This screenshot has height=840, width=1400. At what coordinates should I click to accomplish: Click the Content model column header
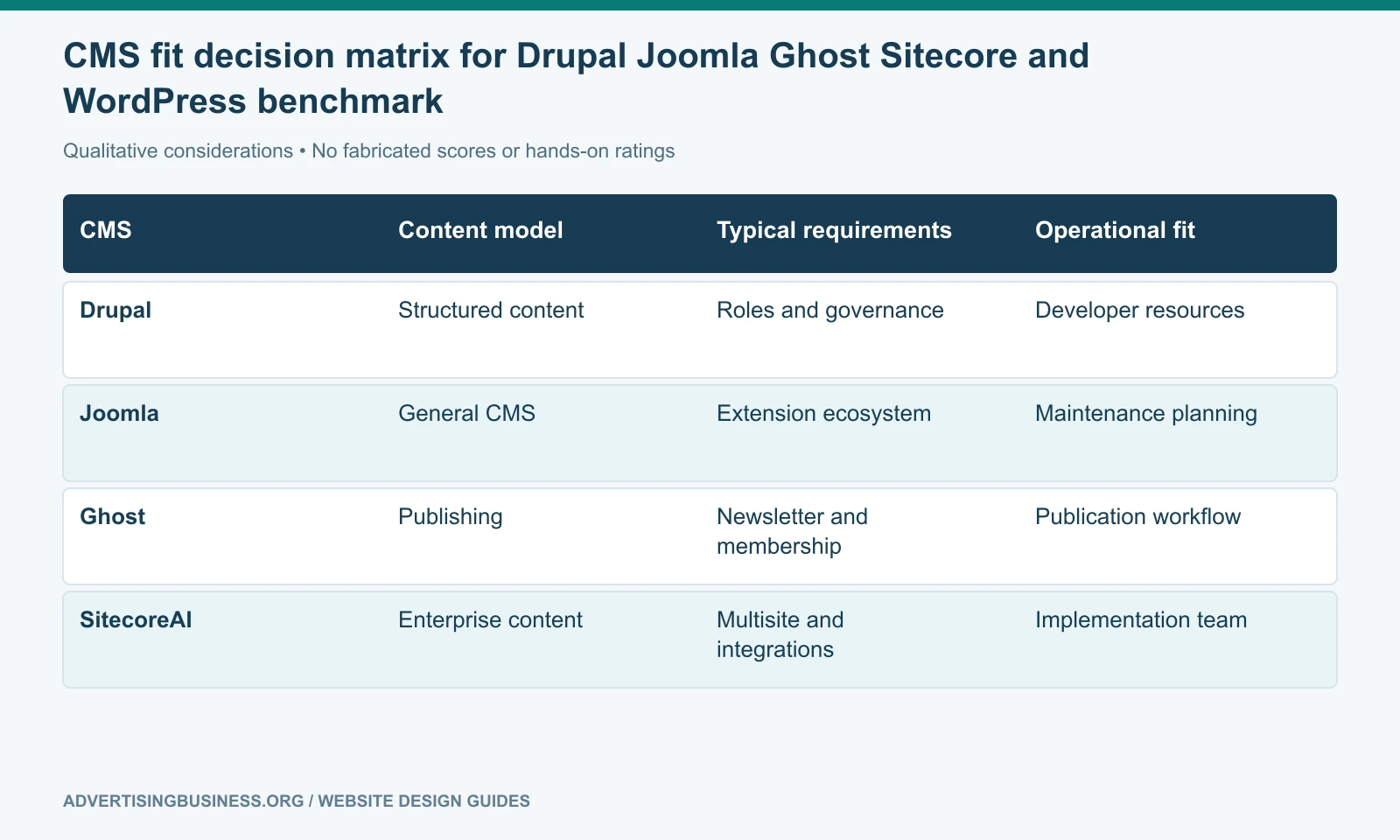480,230
